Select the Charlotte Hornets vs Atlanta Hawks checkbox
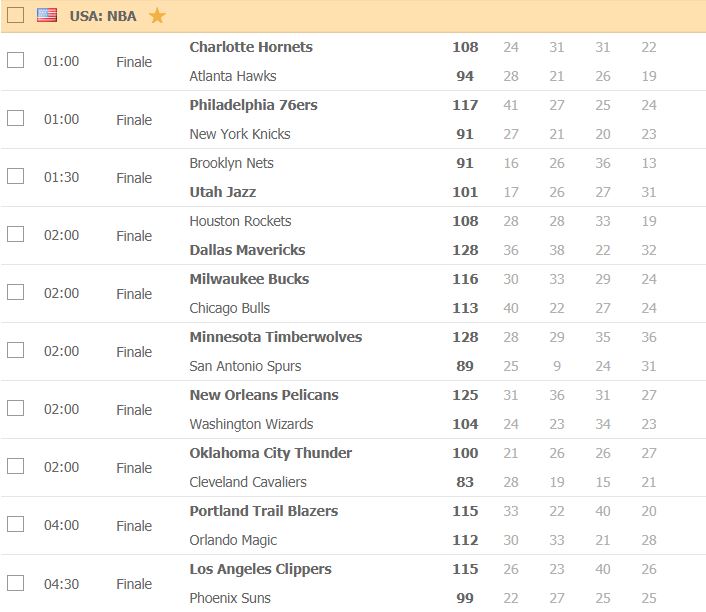Screen dimensions: 706x612 (16, 60)
